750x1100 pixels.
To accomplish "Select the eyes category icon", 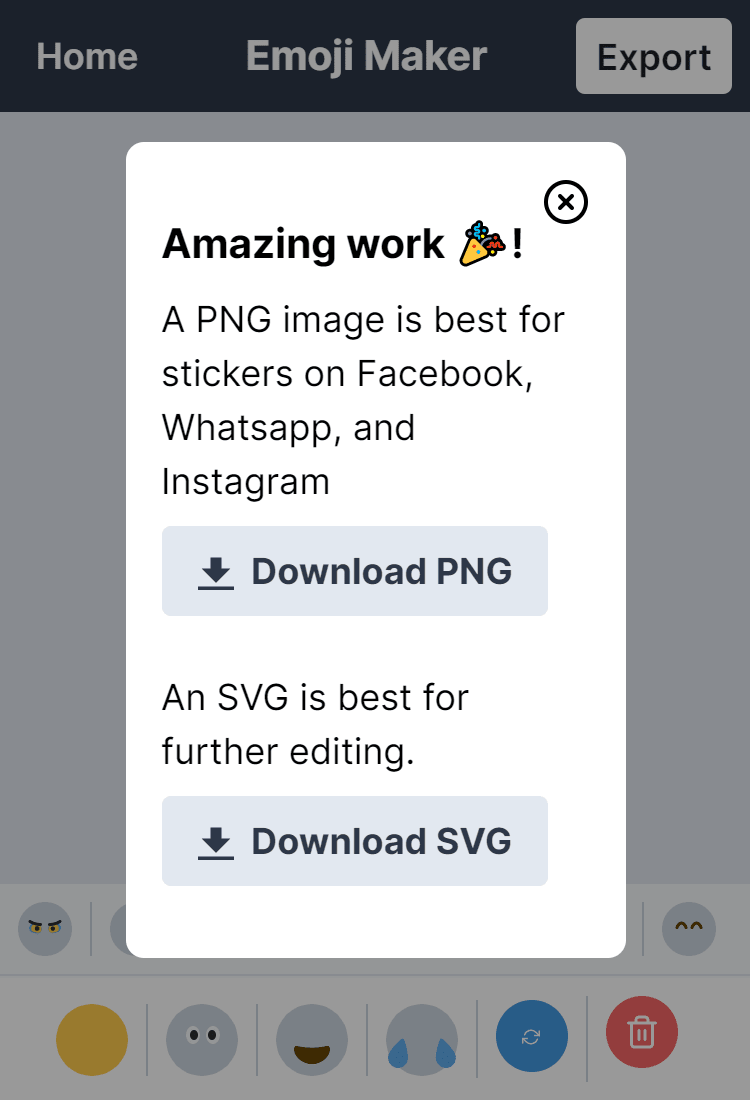I will (202, 1040).
